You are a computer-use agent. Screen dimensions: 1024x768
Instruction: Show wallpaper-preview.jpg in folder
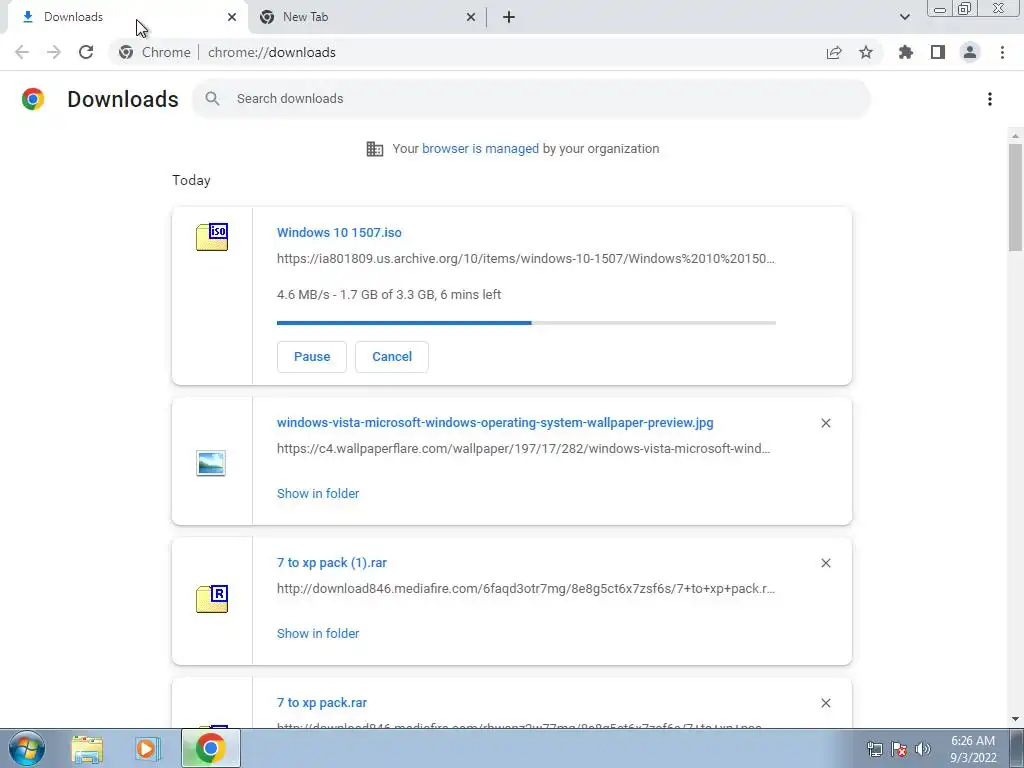(x=318, y=494)
